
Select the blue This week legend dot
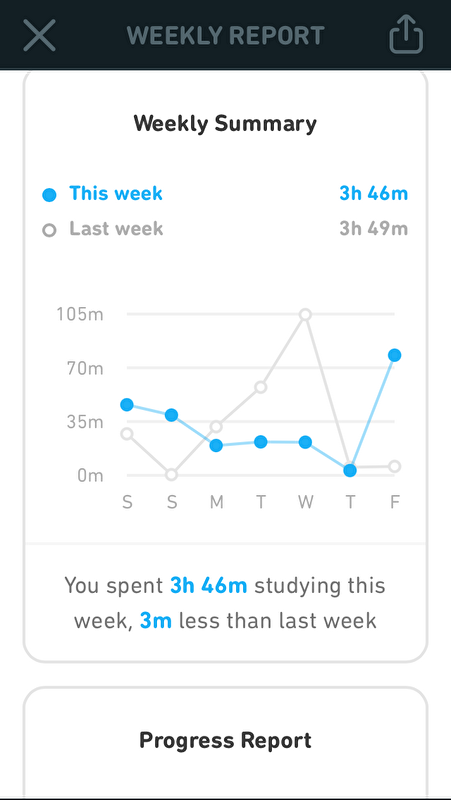49,195
